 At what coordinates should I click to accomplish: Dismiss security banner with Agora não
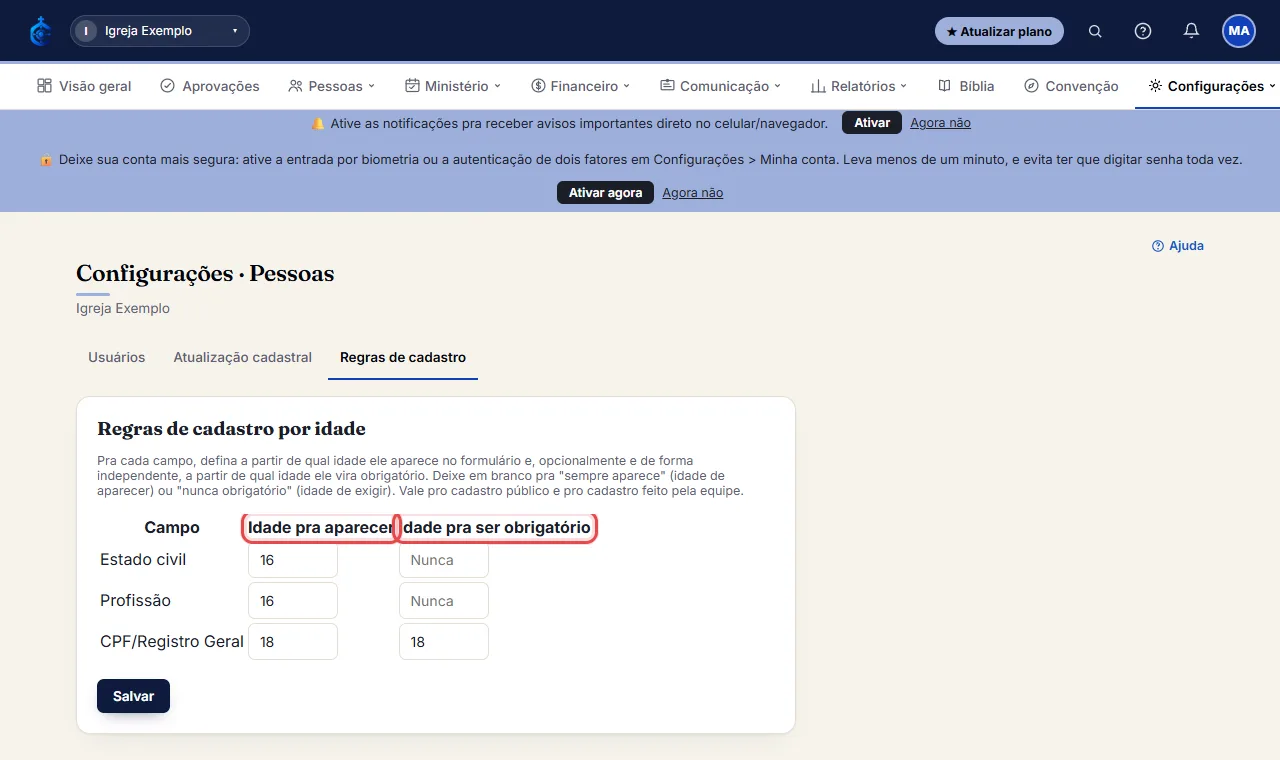coord(692,193)
